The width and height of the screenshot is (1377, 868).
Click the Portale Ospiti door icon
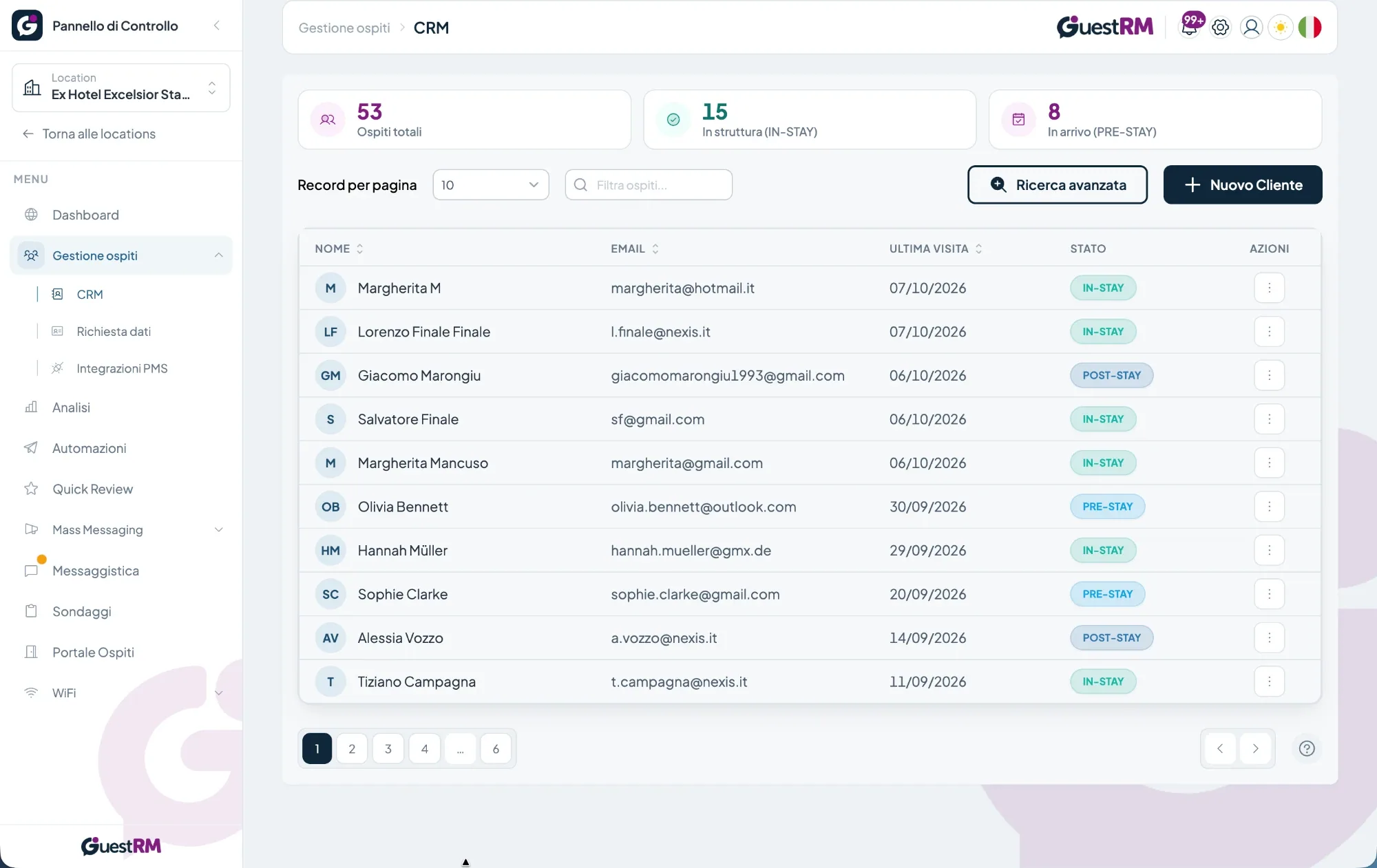(31, 652)
